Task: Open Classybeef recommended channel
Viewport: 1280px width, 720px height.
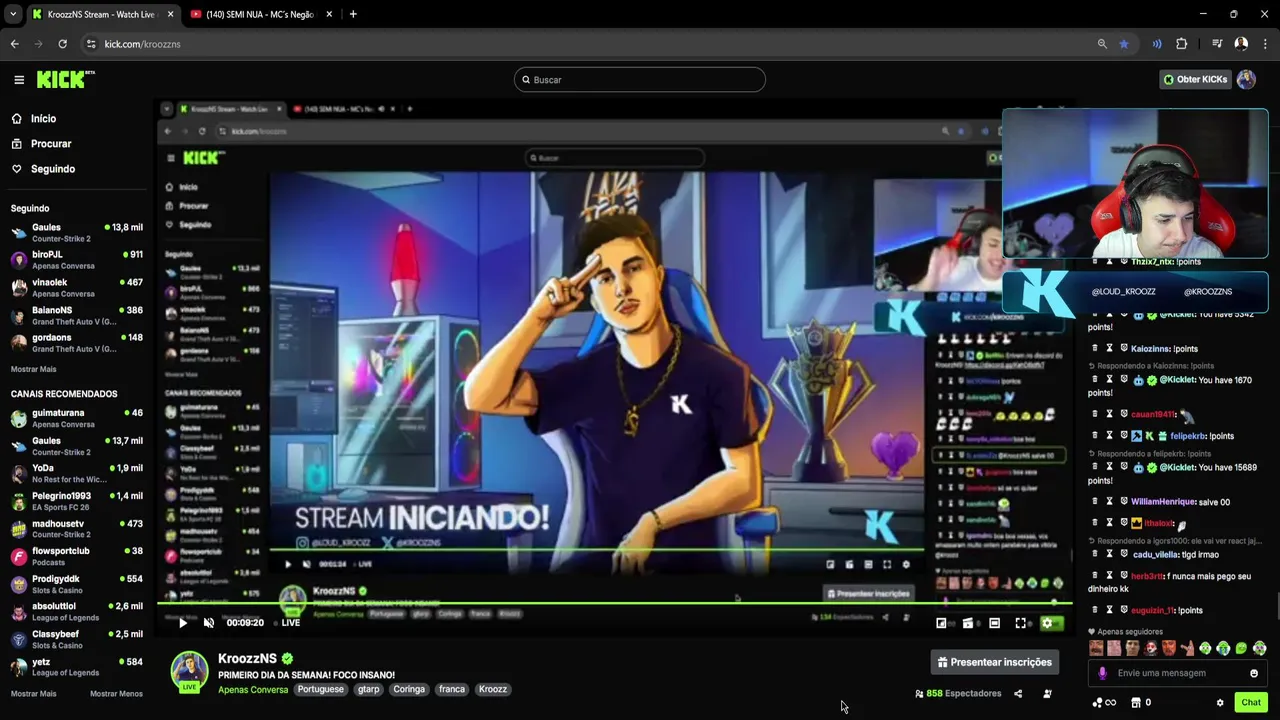Action: pos(76,639)
